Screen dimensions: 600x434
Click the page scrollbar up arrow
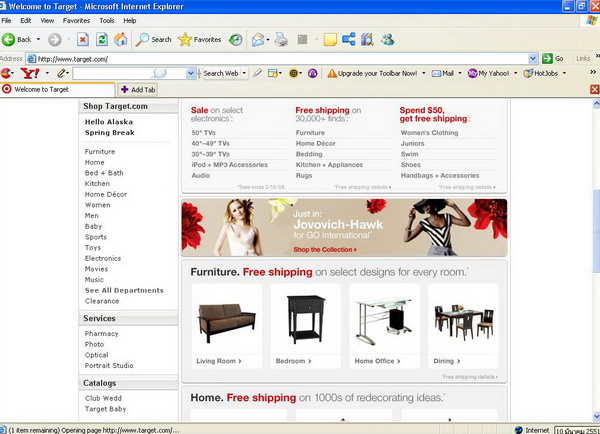coord(596,103)
